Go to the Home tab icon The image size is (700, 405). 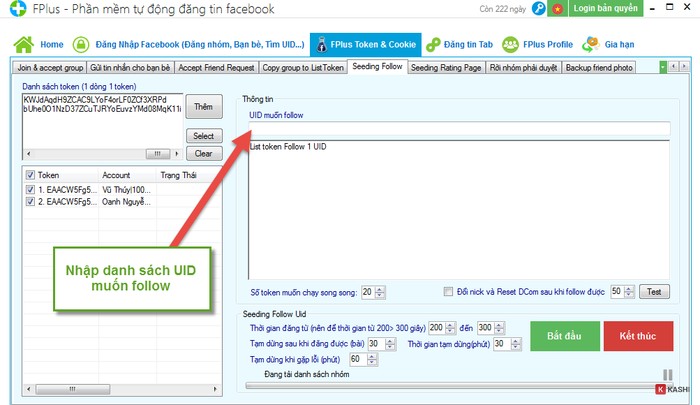(24, 44)
